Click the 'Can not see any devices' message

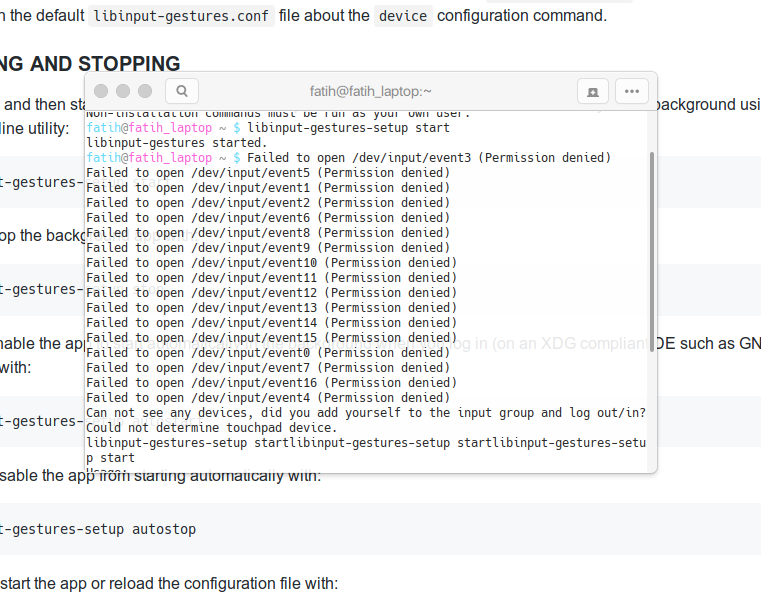point(365,413)
